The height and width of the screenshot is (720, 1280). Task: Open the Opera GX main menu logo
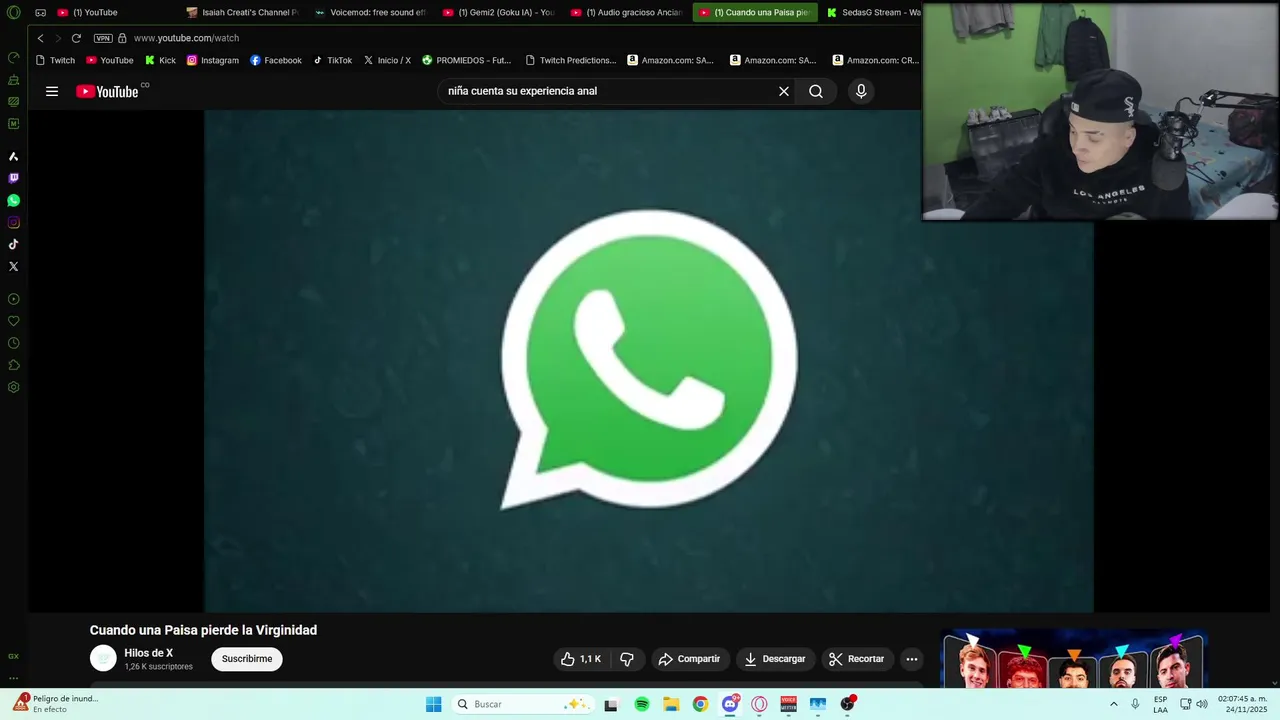(13, 13)
